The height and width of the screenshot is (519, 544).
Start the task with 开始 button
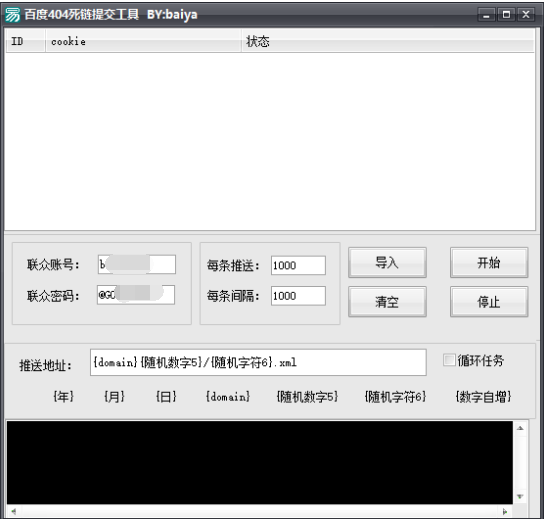pos(489,262)
